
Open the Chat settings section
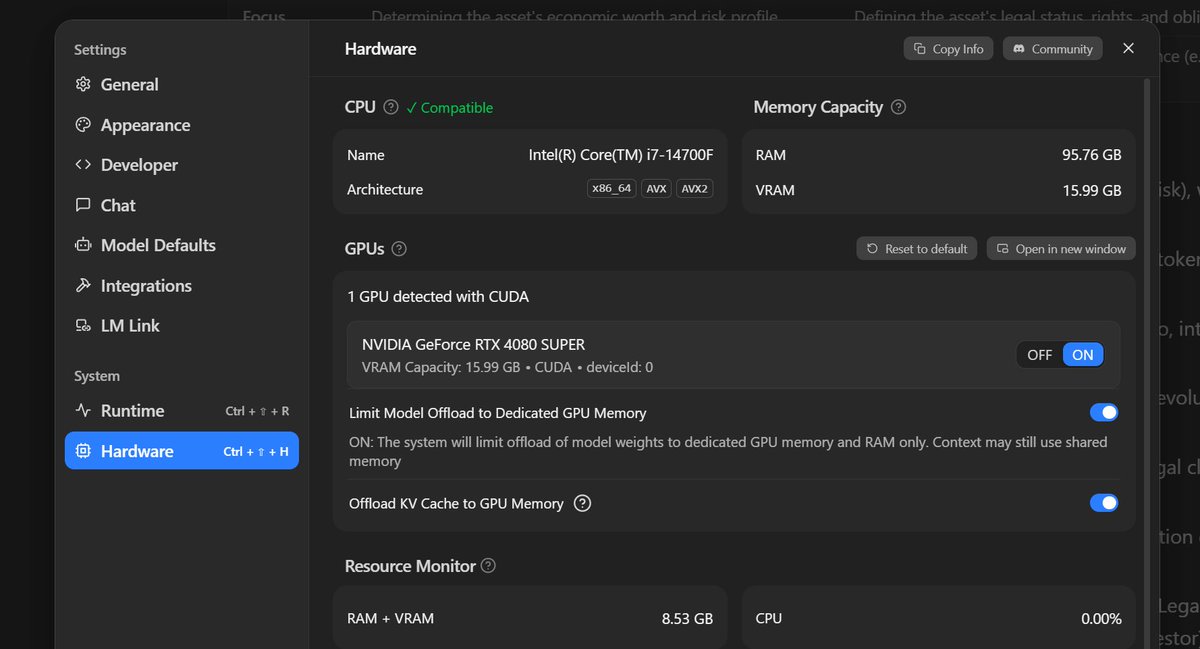[181, 205]
